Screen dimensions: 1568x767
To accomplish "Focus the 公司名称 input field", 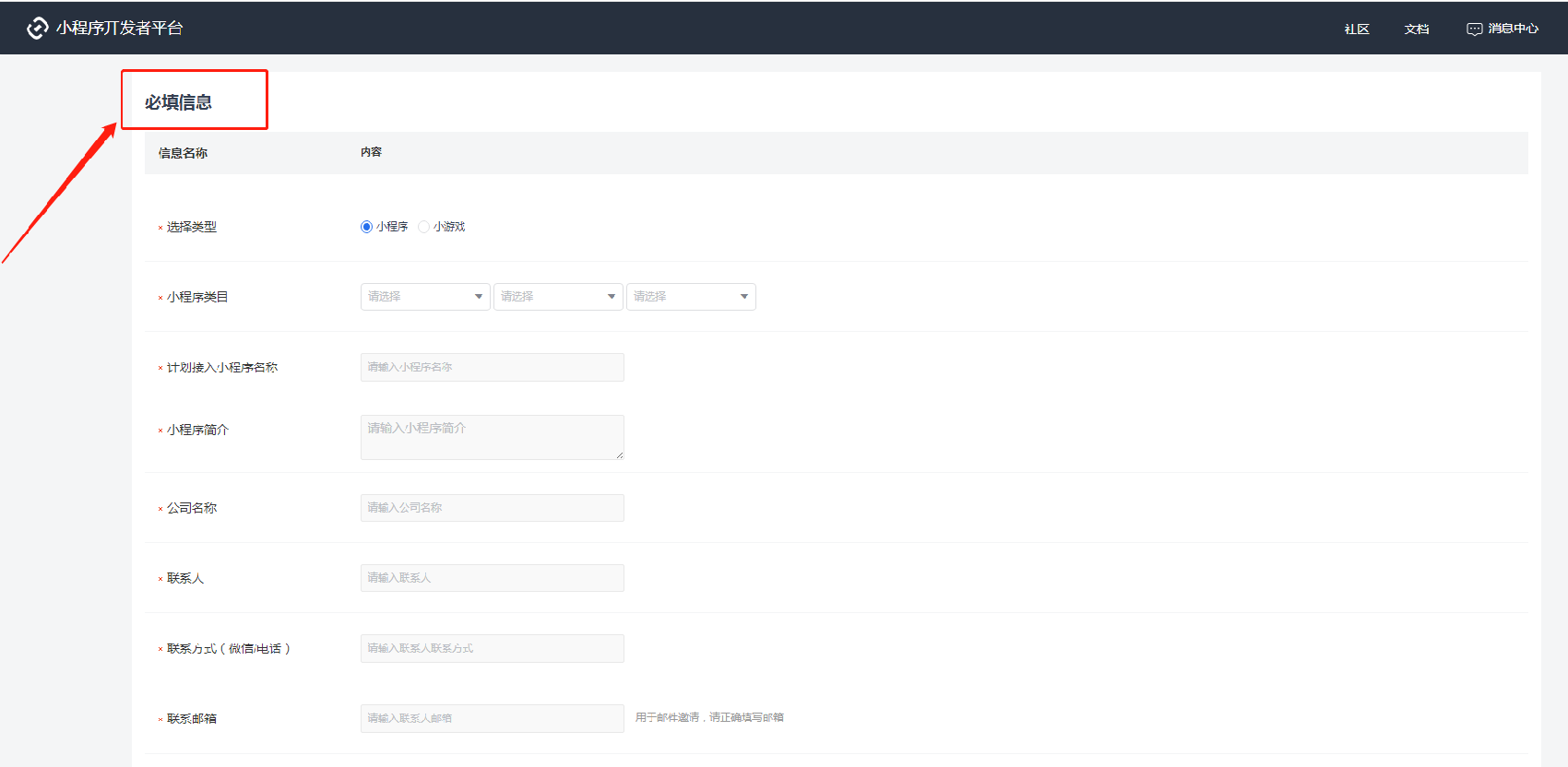I will click(492, 508).
